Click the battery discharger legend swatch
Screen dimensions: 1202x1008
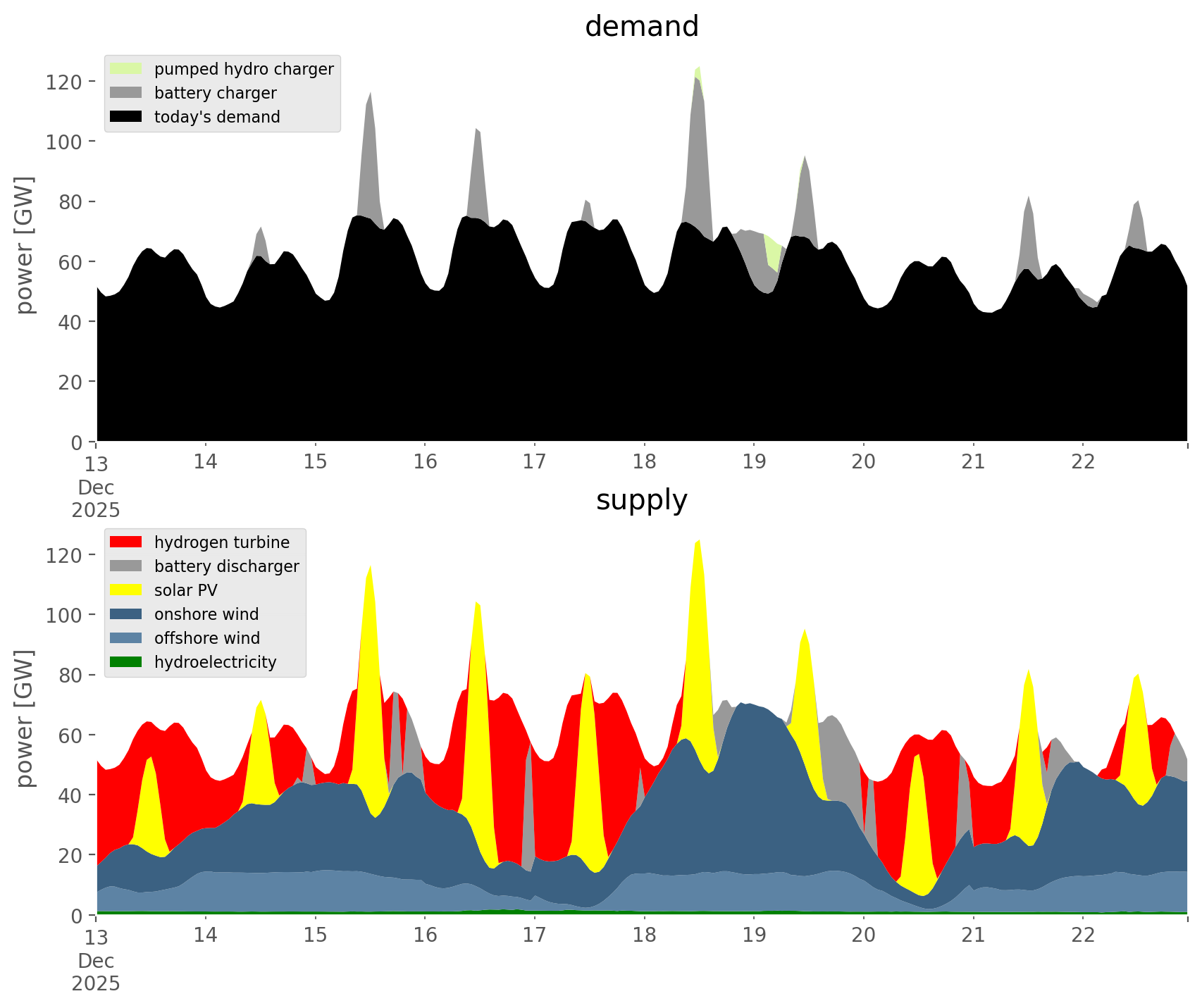point(126,566)
